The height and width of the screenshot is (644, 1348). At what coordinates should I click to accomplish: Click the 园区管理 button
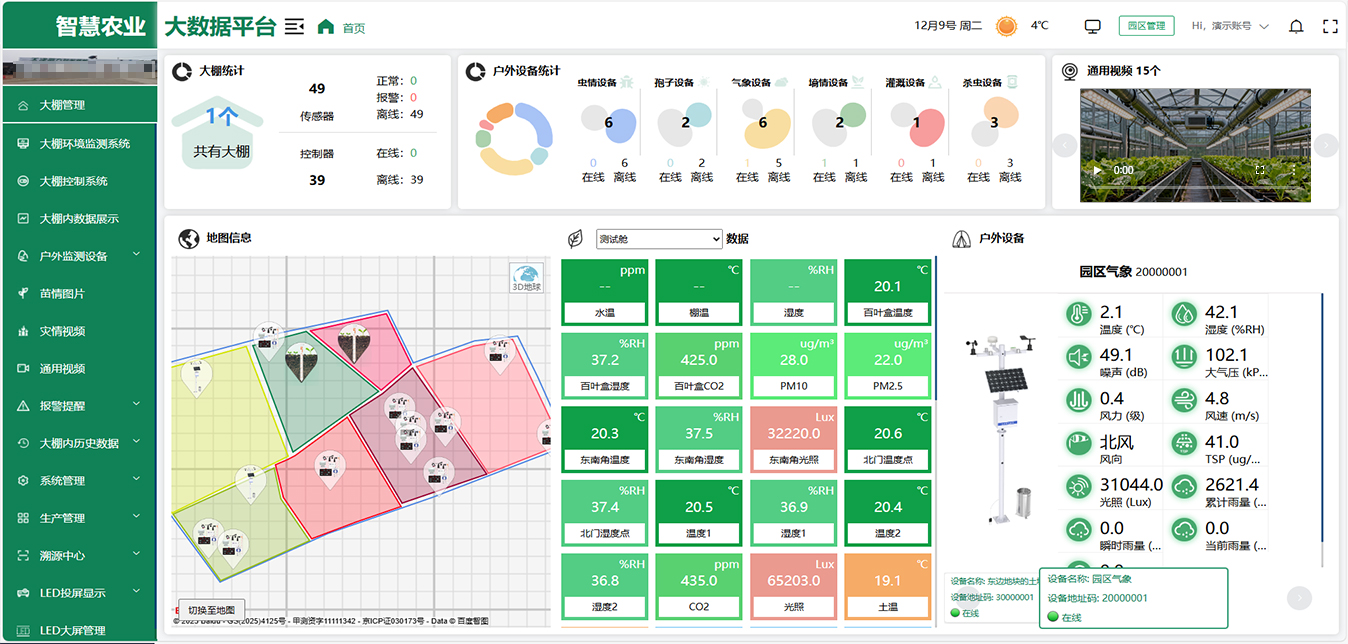pyautogui.click(x=1146, y=27)
